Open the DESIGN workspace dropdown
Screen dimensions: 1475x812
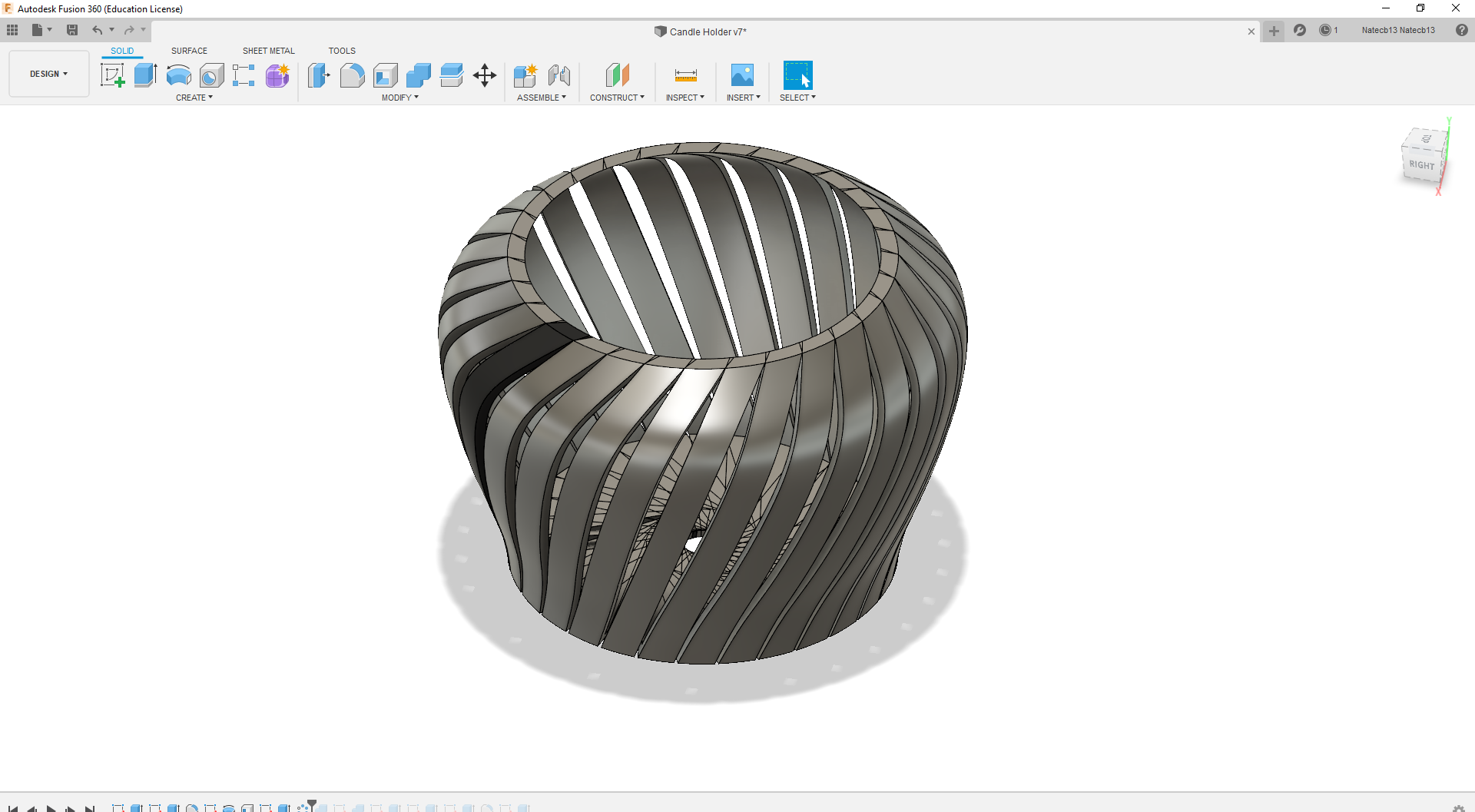click(49, 74)
